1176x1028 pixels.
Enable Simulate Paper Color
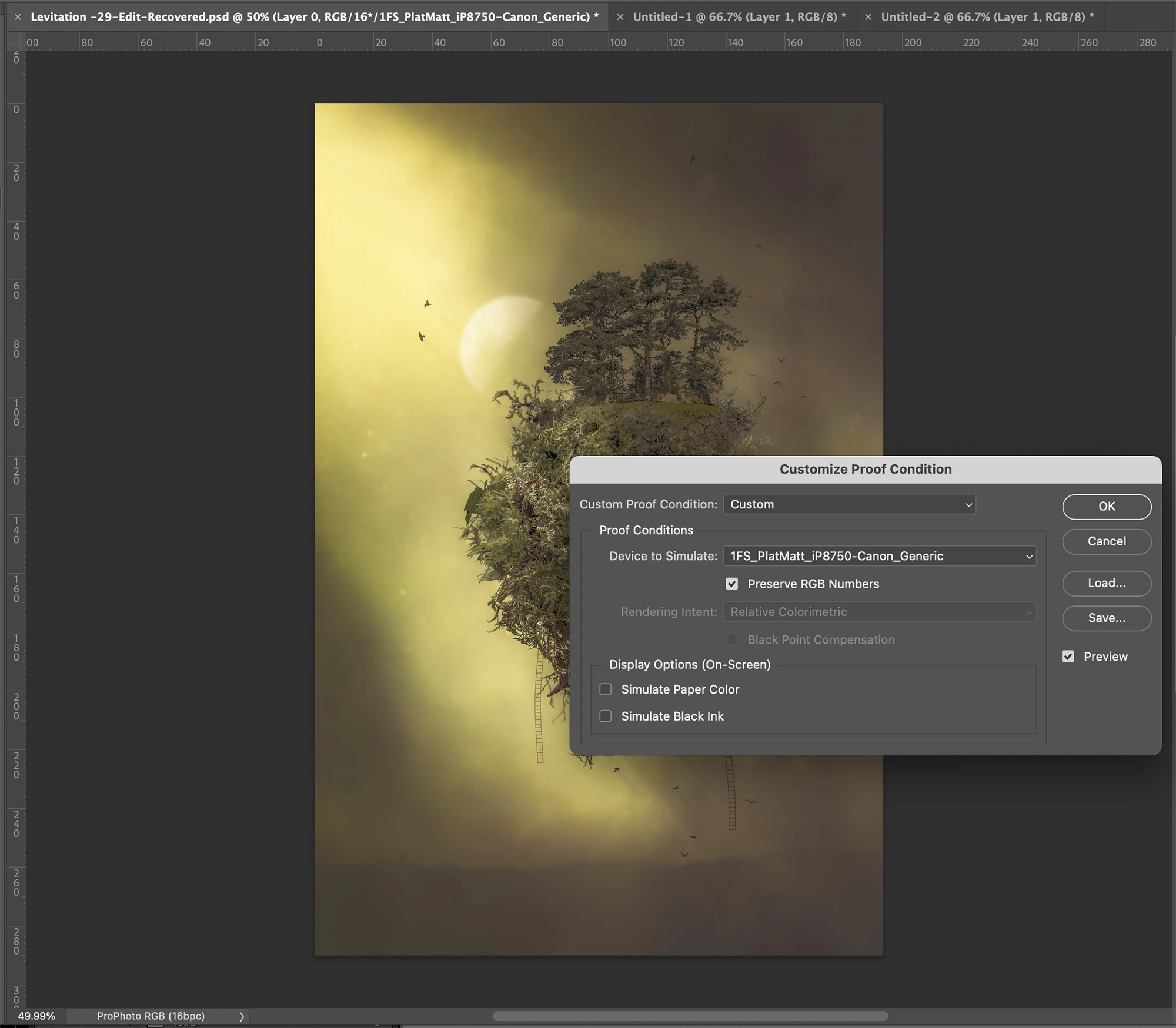tap(606, 689)
